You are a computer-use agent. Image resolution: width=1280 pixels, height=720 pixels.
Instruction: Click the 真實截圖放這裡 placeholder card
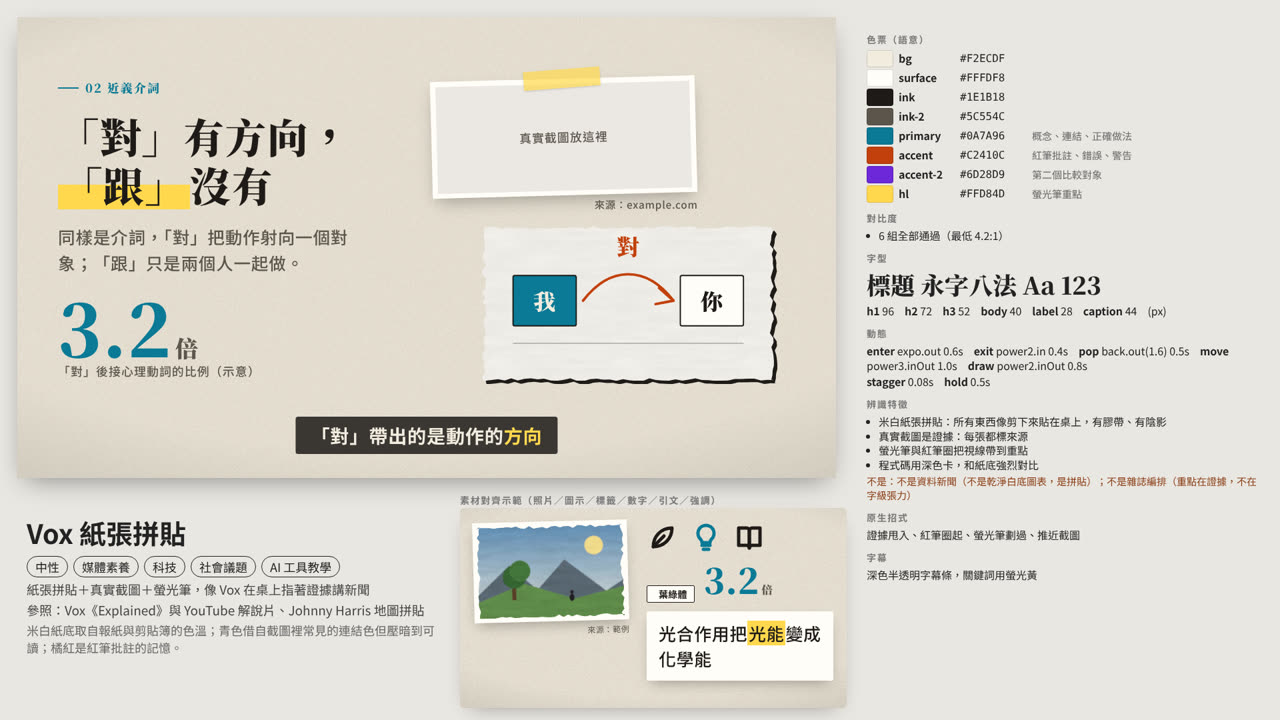[563, 137]
